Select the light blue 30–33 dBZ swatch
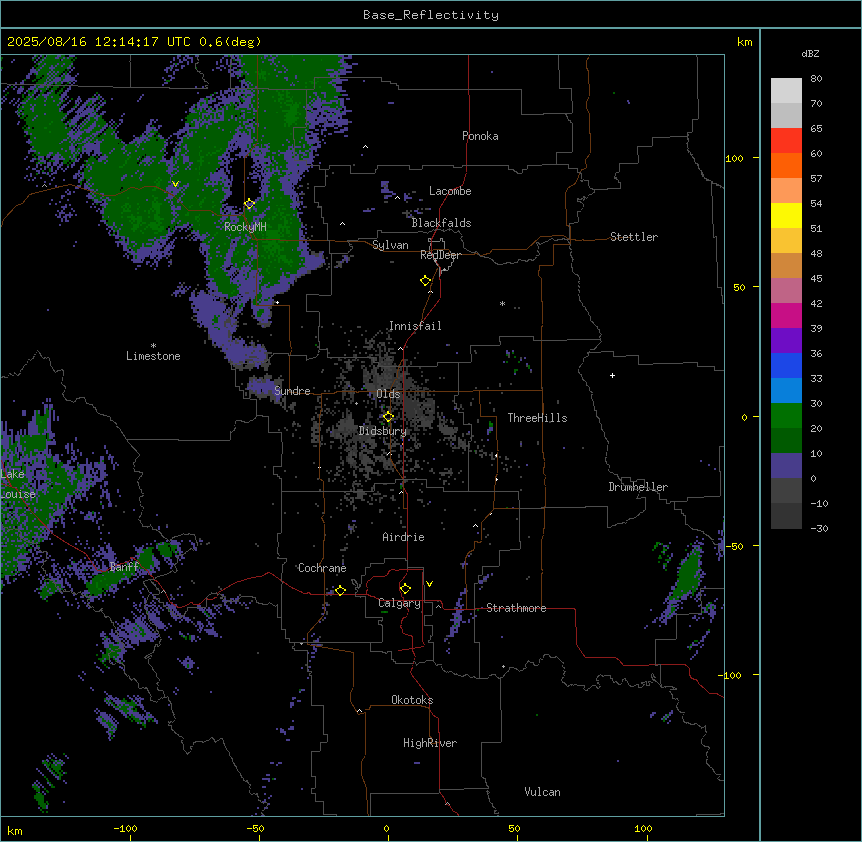Image resolution: width=862 pixels, height=842 pixels. click(x=786, y=391)
